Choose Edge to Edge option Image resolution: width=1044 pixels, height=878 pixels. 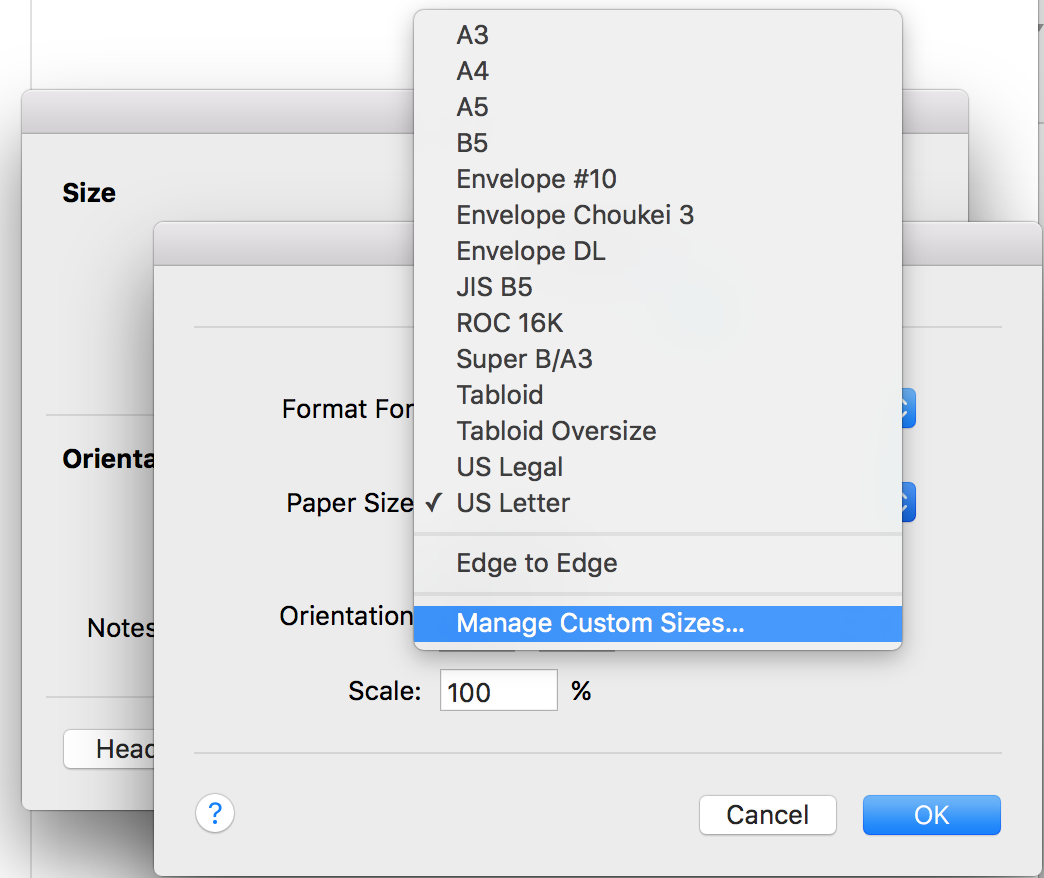point(537,563)
